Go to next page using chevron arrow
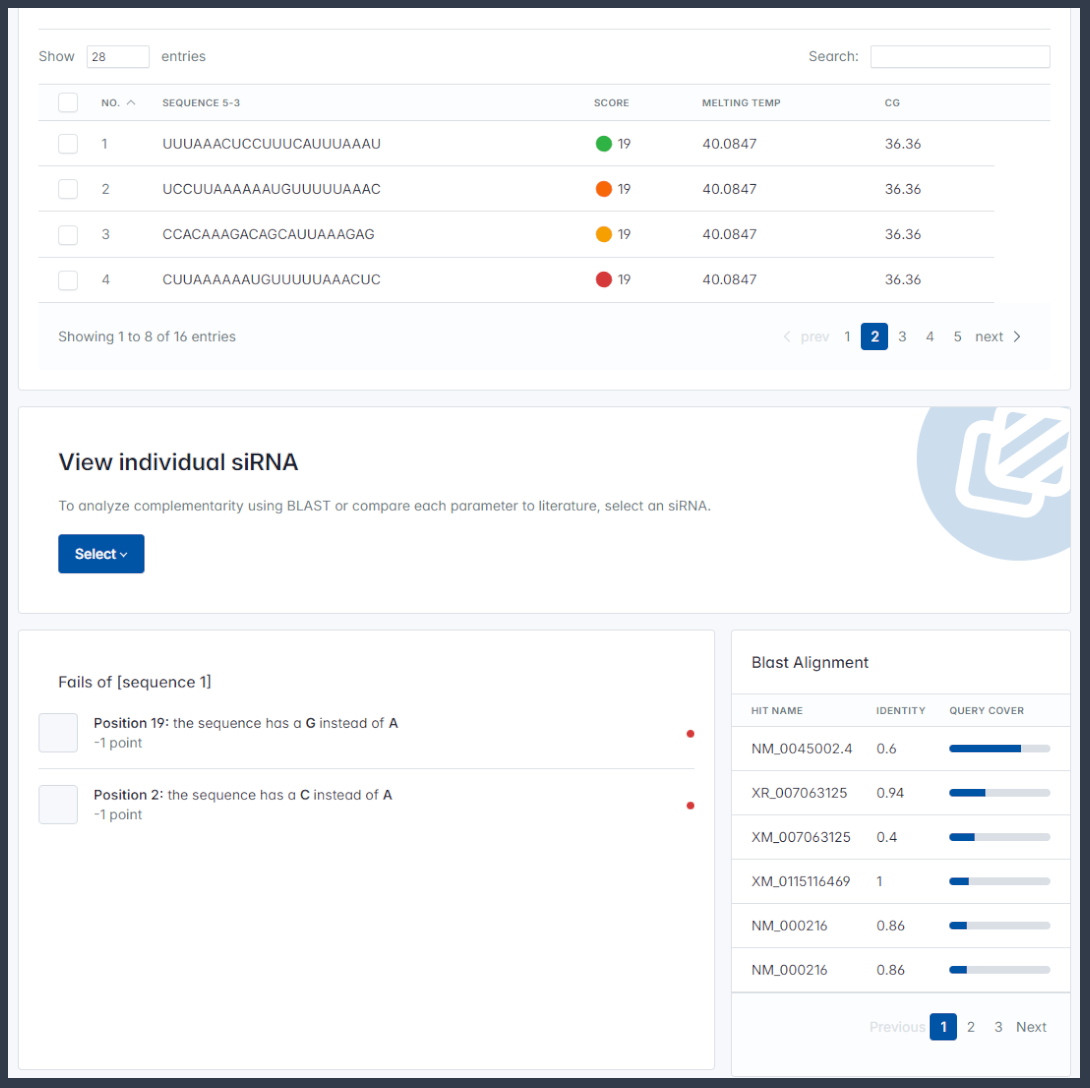Screen dimensions: 1090x1088 tap(1017, 337)
